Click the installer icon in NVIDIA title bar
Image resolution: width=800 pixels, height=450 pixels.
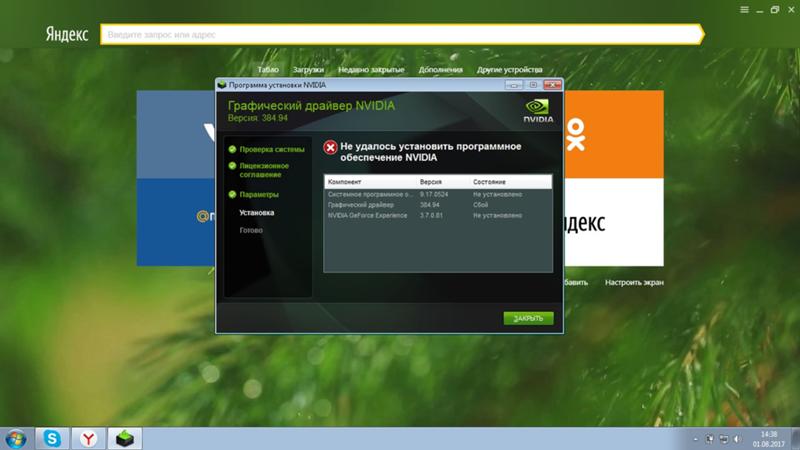222,85
